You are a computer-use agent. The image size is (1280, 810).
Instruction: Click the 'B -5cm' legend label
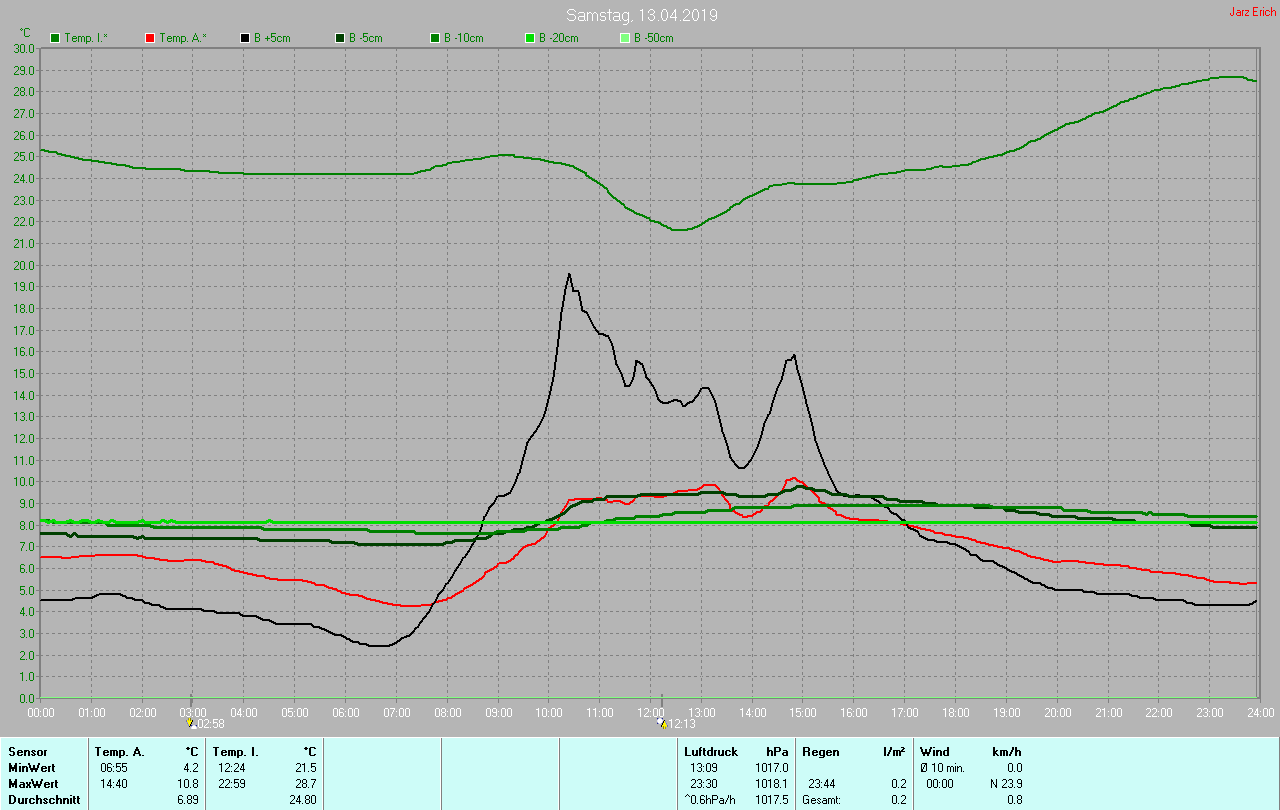[x=367, y=38]
